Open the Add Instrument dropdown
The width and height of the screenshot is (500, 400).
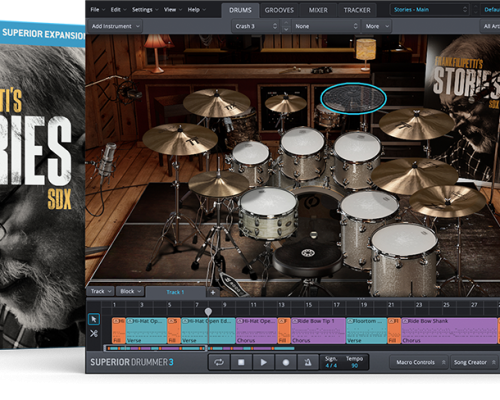115,26
